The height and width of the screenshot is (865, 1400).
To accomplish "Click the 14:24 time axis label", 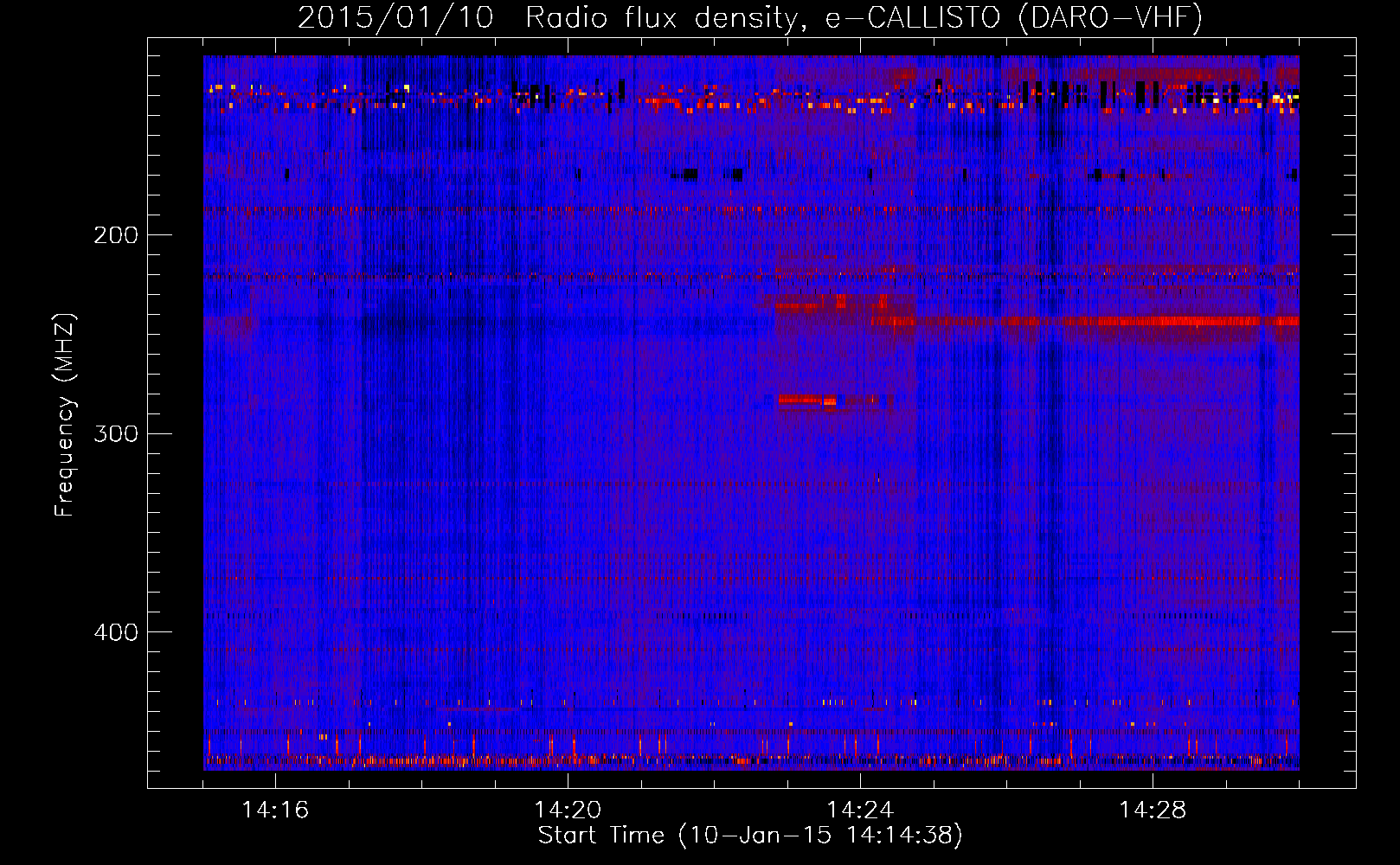I will click(859, 811).
